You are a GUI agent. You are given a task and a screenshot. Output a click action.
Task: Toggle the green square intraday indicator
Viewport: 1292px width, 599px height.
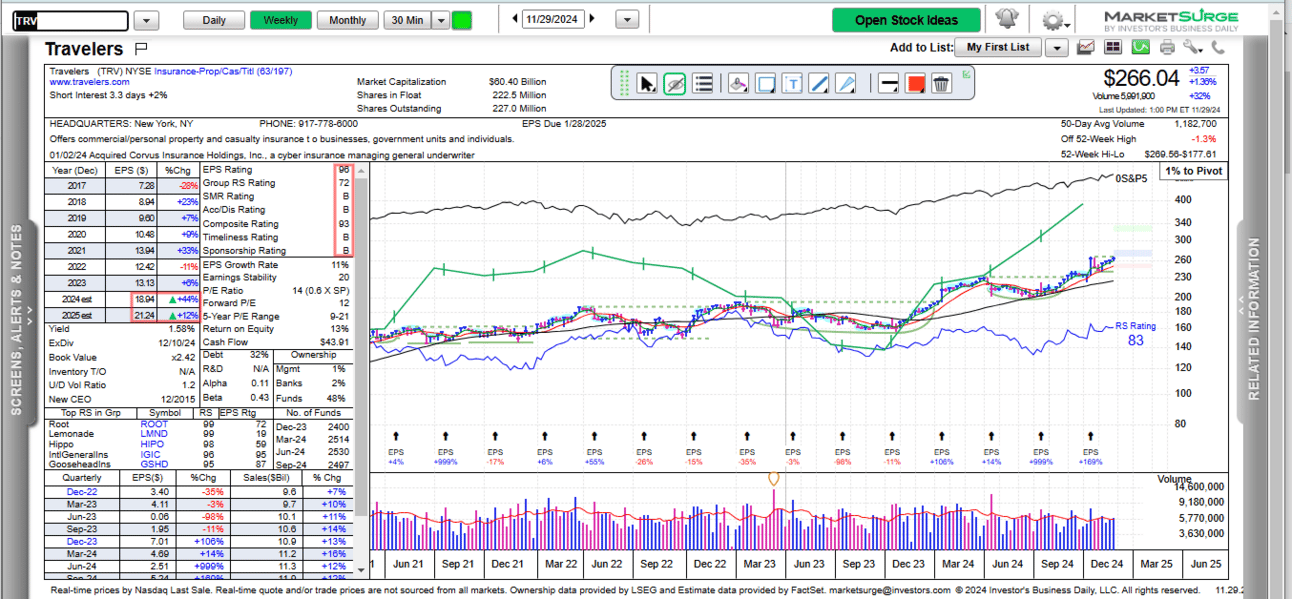click(x=462, y=20)
